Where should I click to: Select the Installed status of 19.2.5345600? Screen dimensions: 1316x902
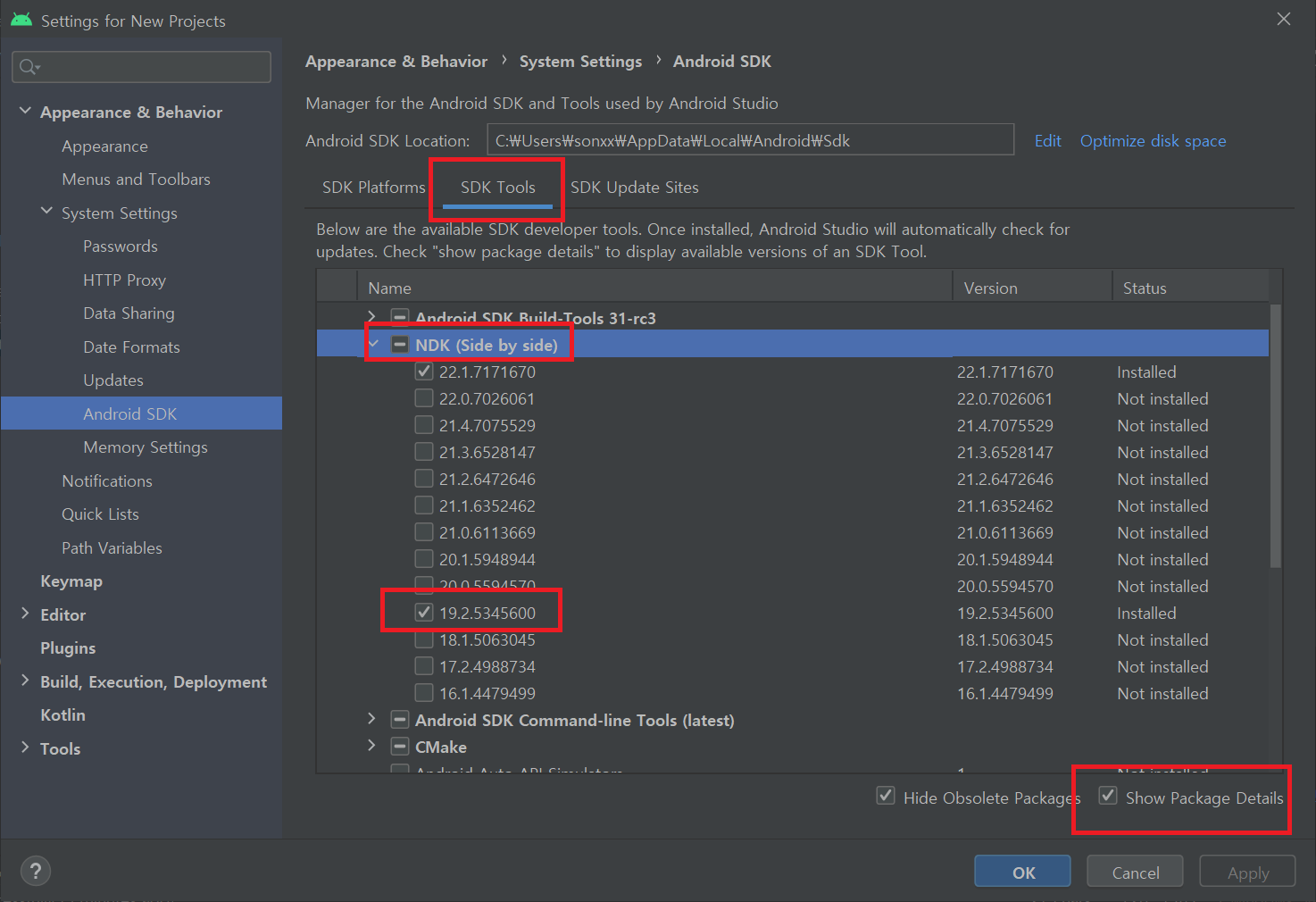pyautogui.click(x=1146, y=614)
